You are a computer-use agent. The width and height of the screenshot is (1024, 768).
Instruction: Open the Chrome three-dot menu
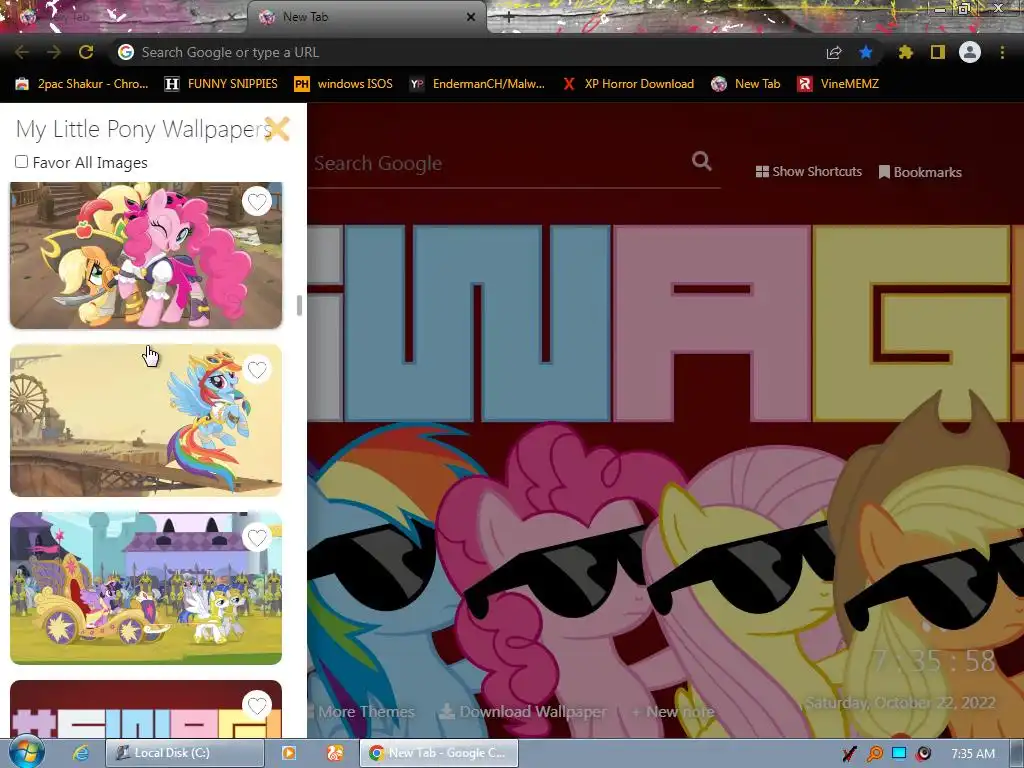(x=1002, y=52)
